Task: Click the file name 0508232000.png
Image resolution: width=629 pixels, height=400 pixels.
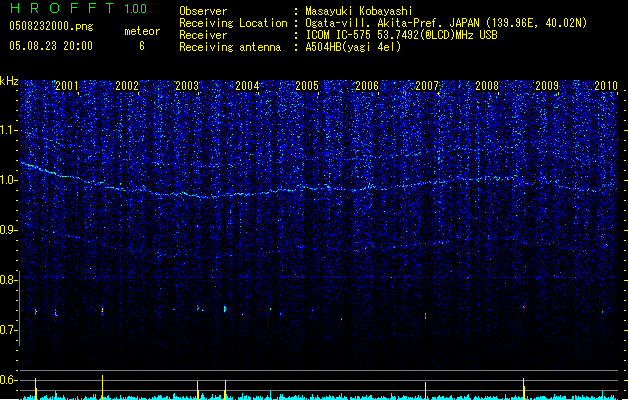Action: coord(51,26)
